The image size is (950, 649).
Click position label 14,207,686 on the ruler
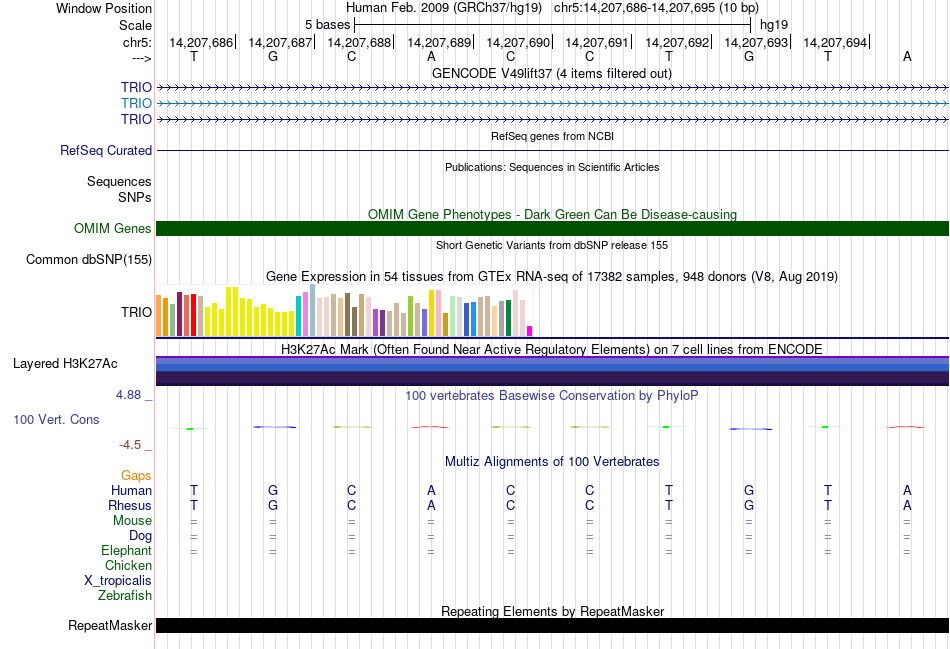pos(201,42)
